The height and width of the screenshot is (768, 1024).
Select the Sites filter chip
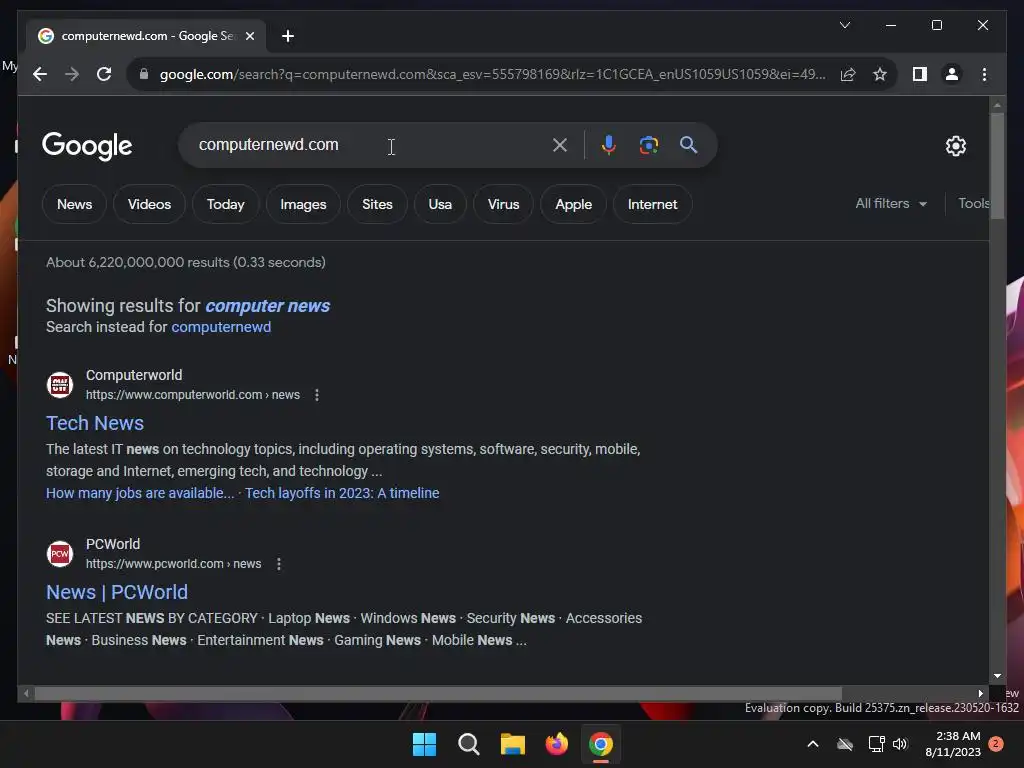[x=377, y=204]
